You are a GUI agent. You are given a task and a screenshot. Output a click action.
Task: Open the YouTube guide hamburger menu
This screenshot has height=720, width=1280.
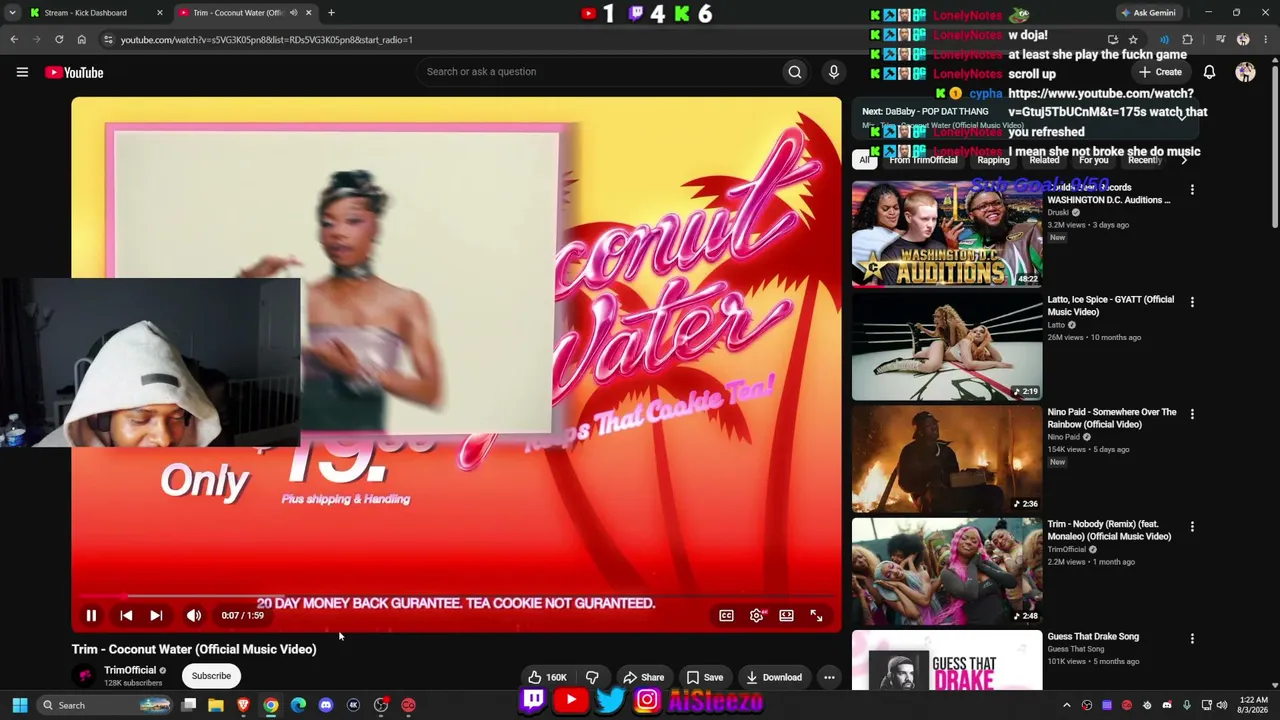pyautogui.click(x=22, y=72)
